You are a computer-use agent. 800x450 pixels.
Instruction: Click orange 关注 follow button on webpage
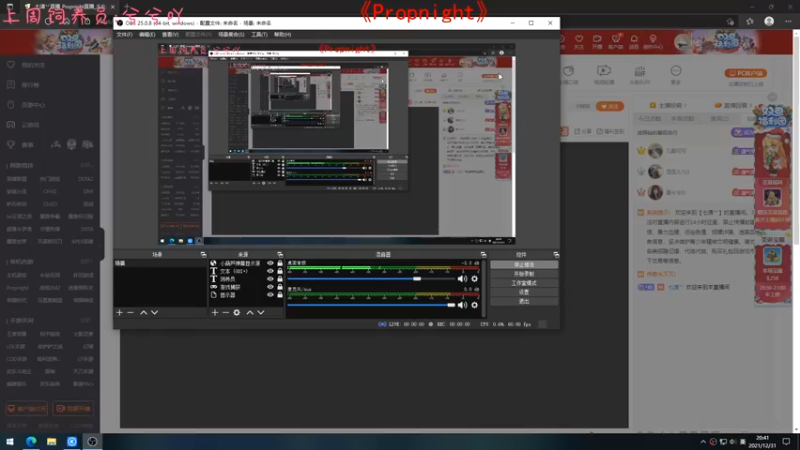[x=610, y=106]
